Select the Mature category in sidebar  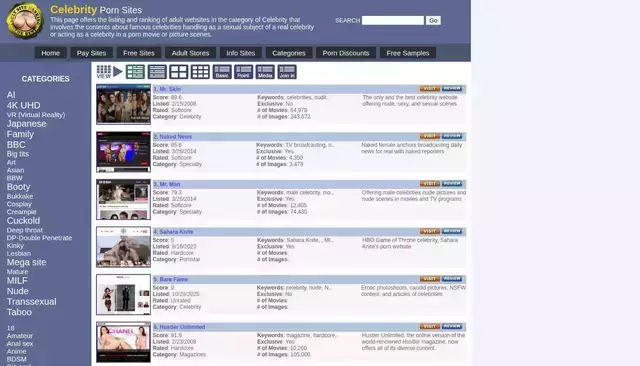[x=17, y=272]
